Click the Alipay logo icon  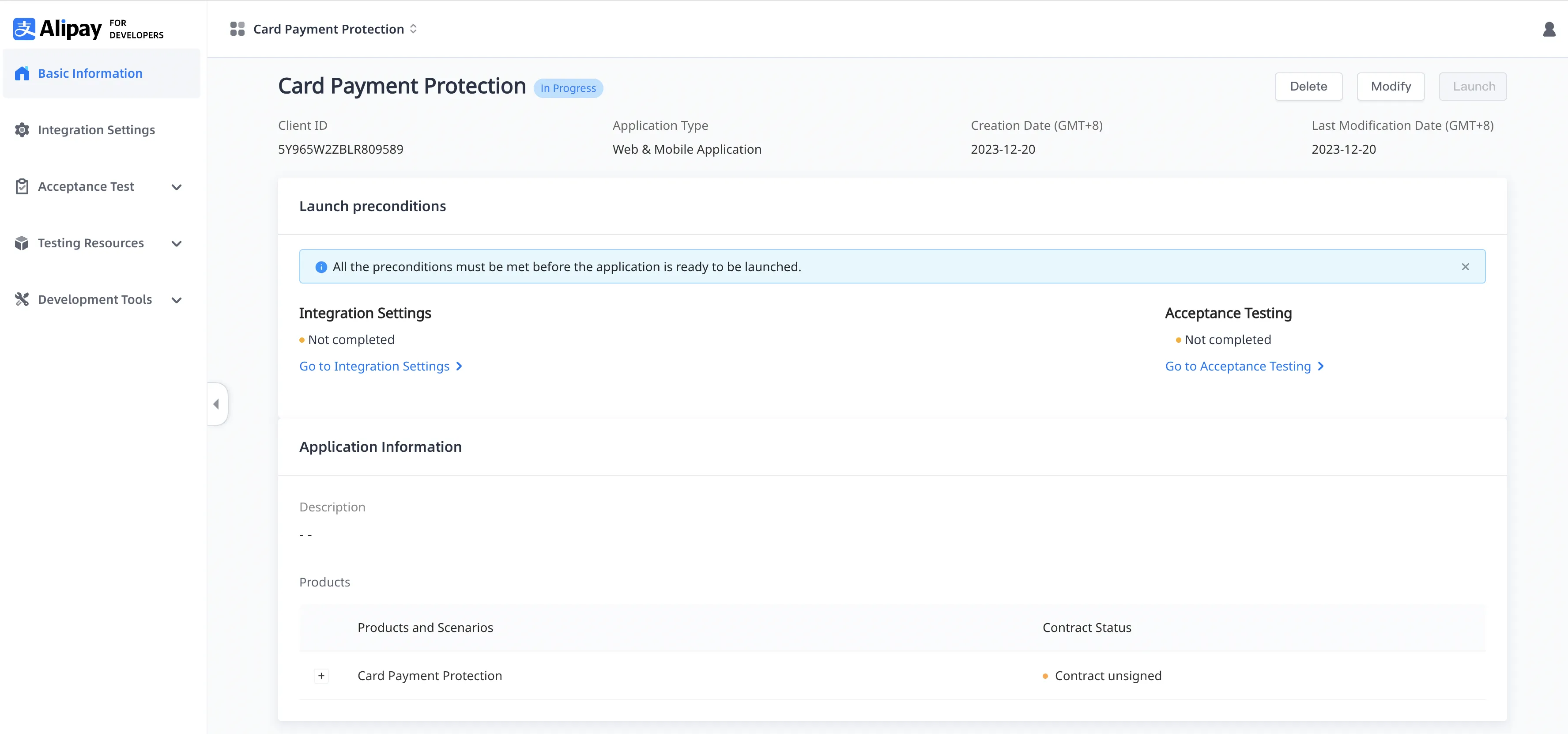click(x=24, y=29)
